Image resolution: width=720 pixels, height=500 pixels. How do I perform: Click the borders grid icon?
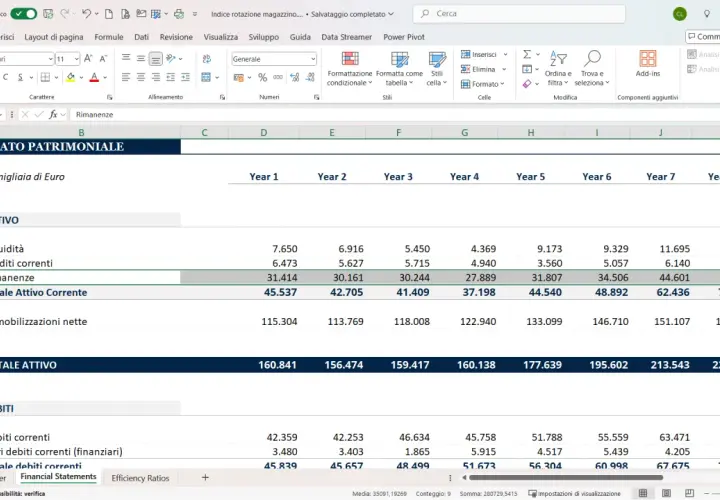pyautogui.click(x=45, y=77)
